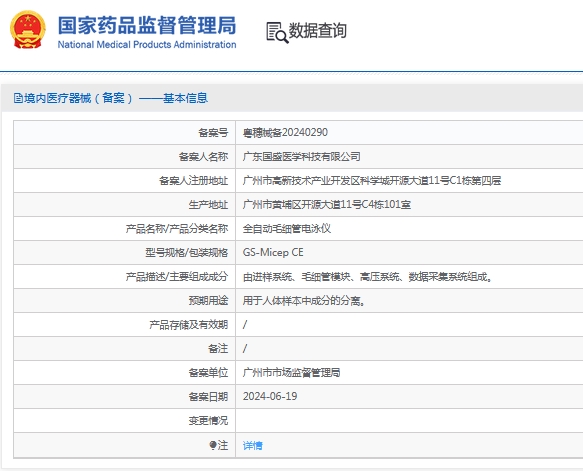The height and width of the screenshot is (471, 583).
Task: Click the national emblem logo
Action: [28, 30]
